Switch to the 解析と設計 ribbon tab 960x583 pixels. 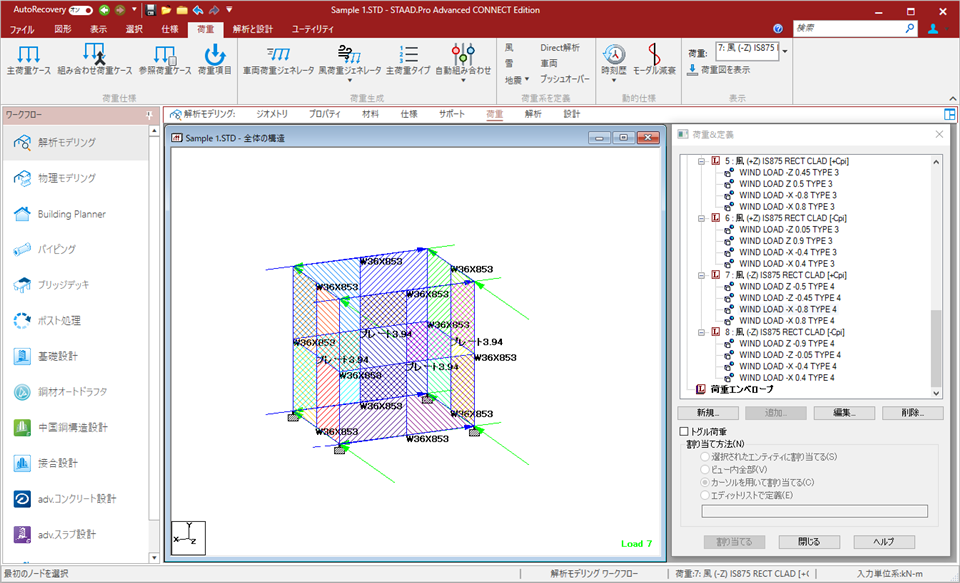[x=253, y=29]
